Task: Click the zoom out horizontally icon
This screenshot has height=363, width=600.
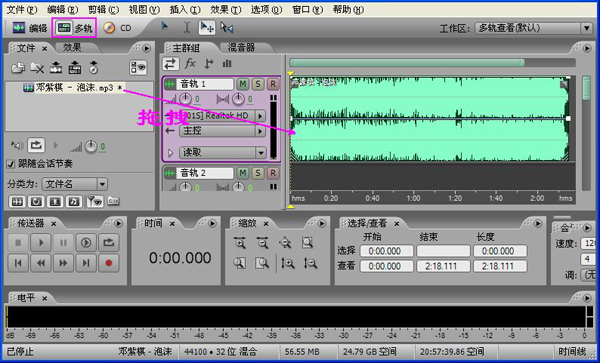Action: click(262, 243)
